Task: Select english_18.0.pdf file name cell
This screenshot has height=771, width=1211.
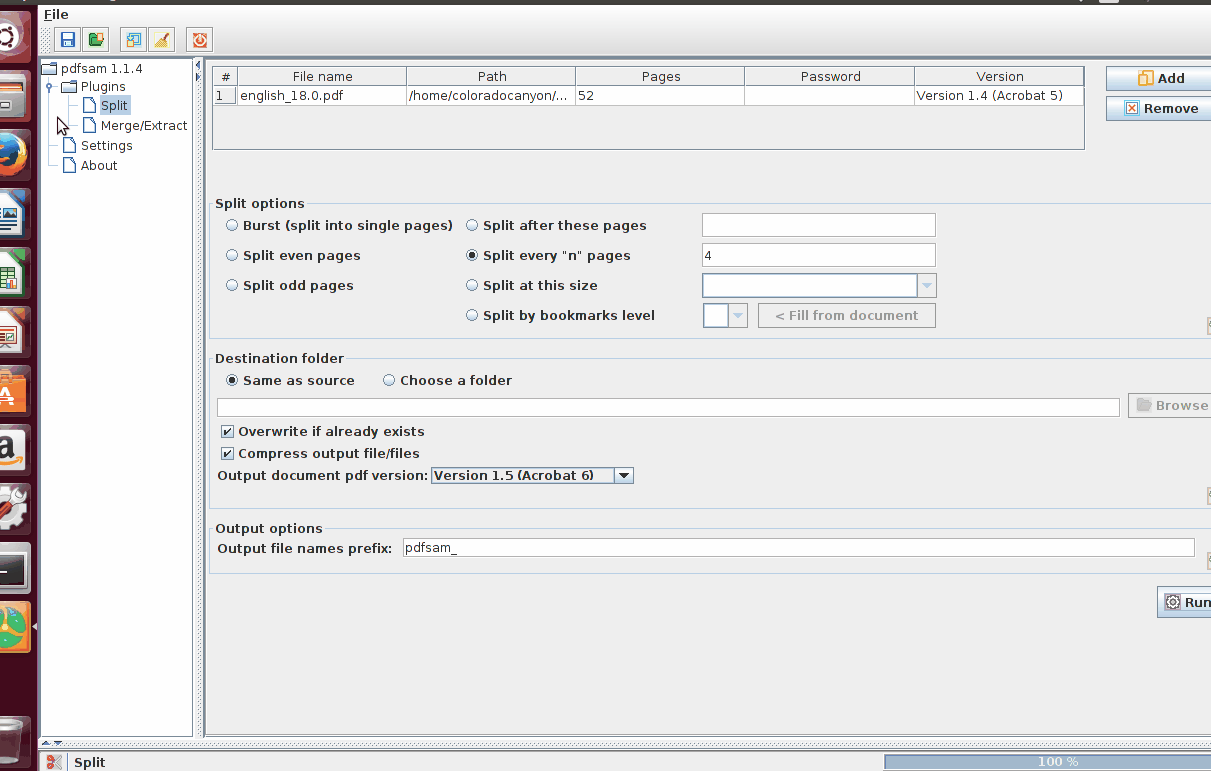Action: (x=322, y=96)
